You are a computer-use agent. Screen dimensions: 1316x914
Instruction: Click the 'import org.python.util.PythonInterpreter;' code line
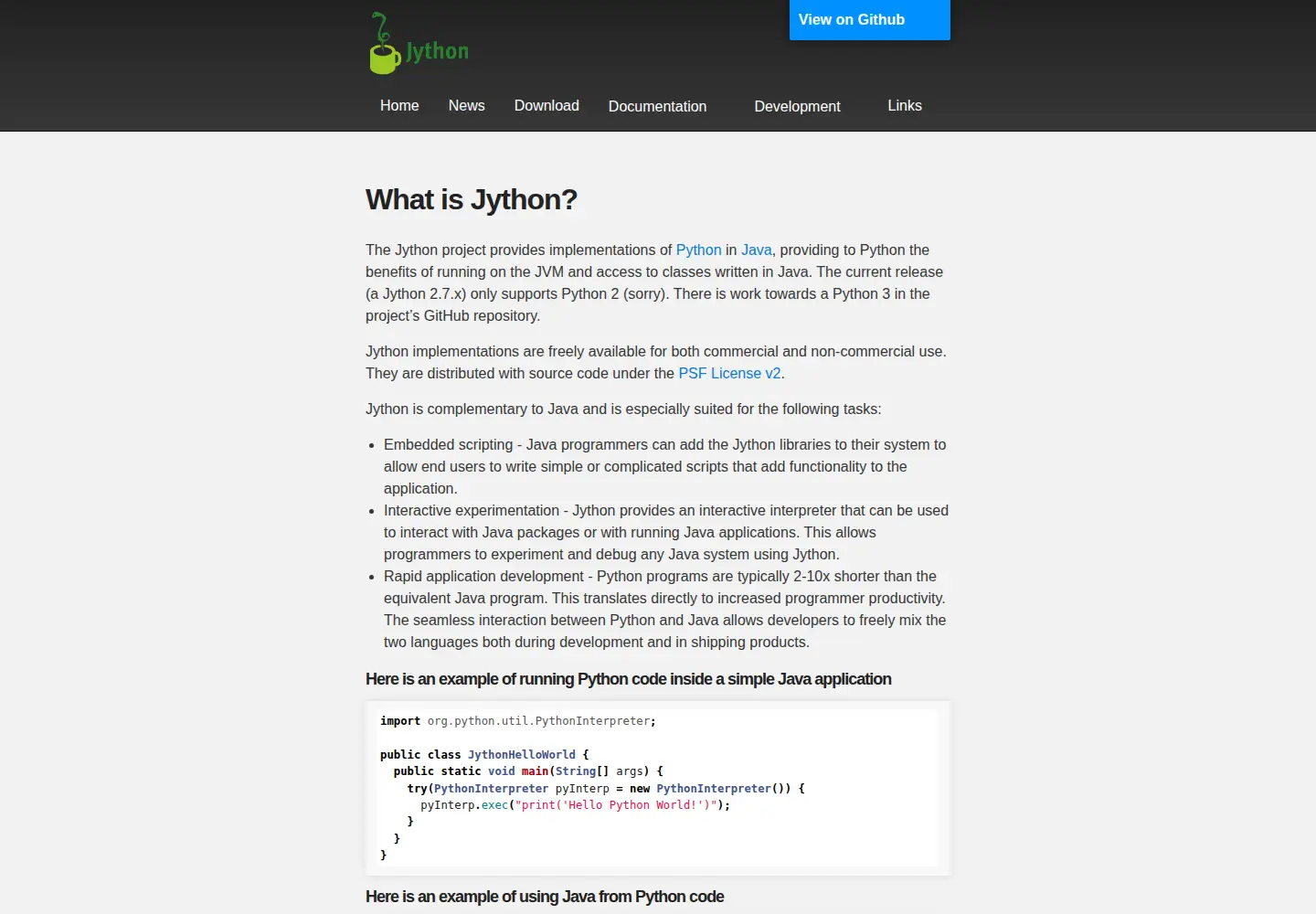click(x=518, y=721)
